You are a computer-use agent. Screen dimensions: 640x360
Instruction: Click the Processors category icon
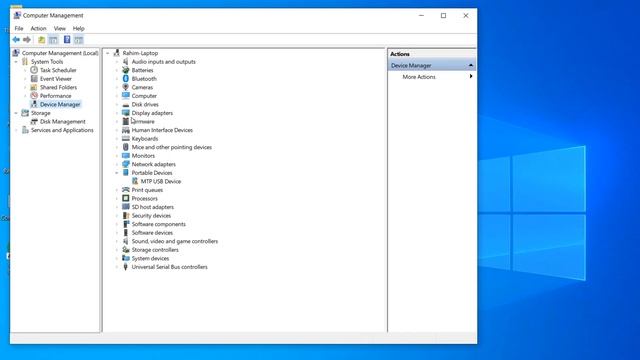coord(126,198)
